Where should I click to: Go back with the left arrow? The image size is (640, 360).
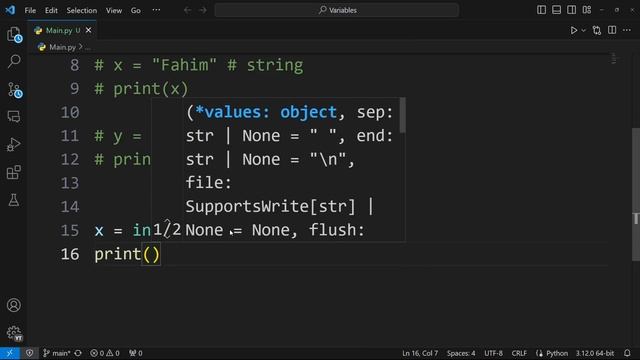[187, 10]
